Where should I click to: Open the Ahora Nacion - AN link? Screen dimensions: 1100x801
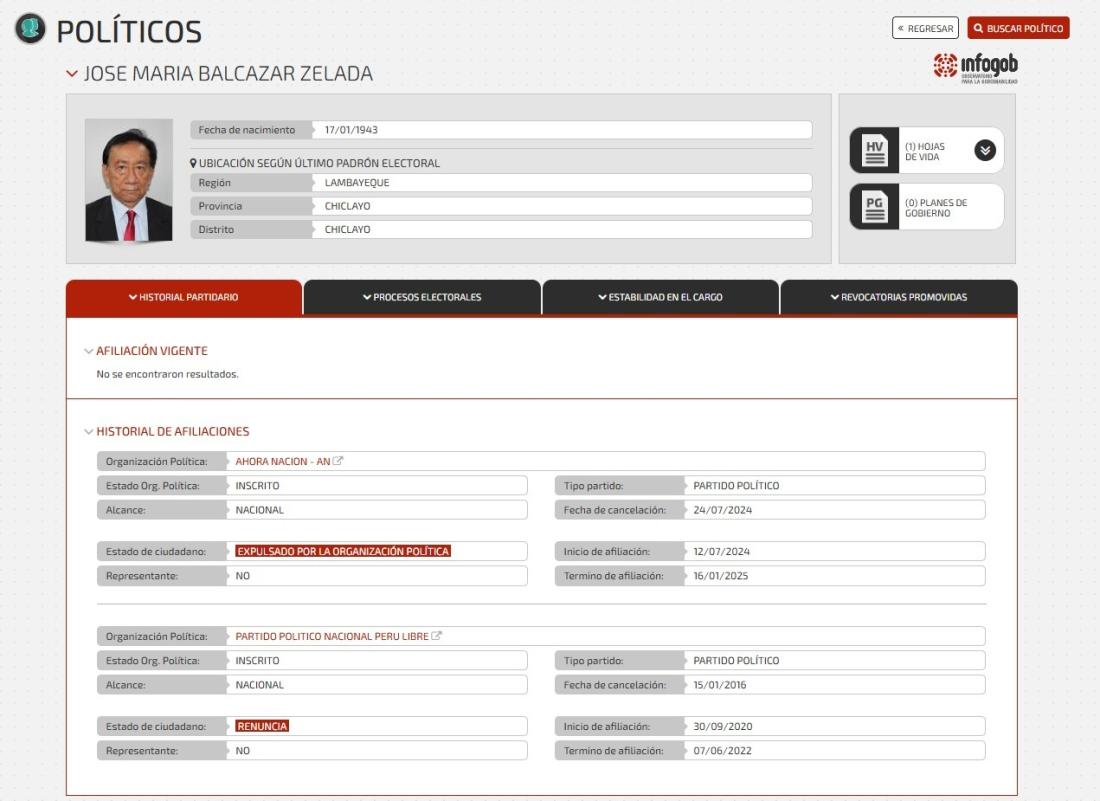coord(282,461)
